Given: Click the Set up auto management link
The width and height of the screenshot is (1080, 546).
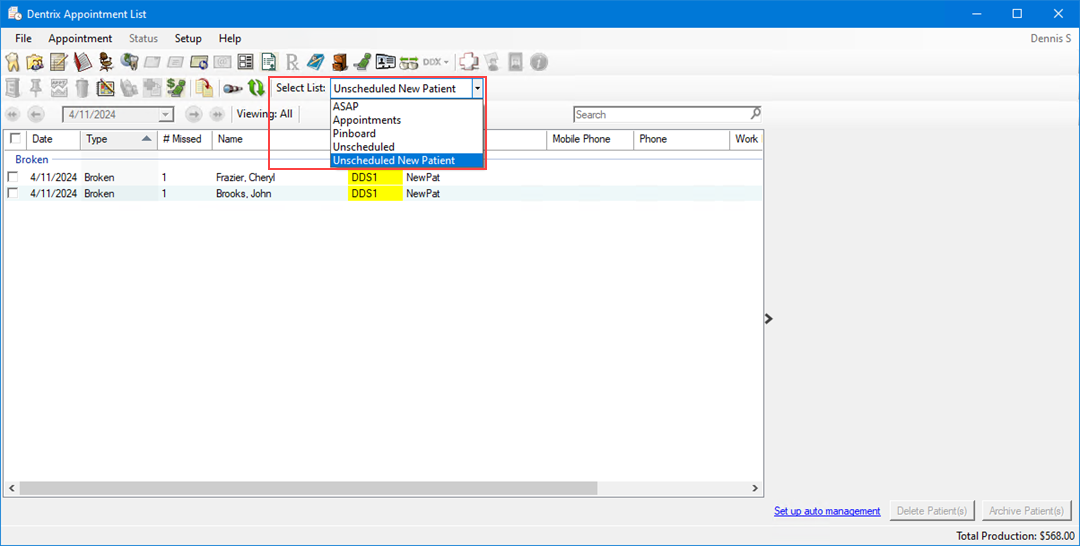Looking at the screenshot, I should [827, 511].
